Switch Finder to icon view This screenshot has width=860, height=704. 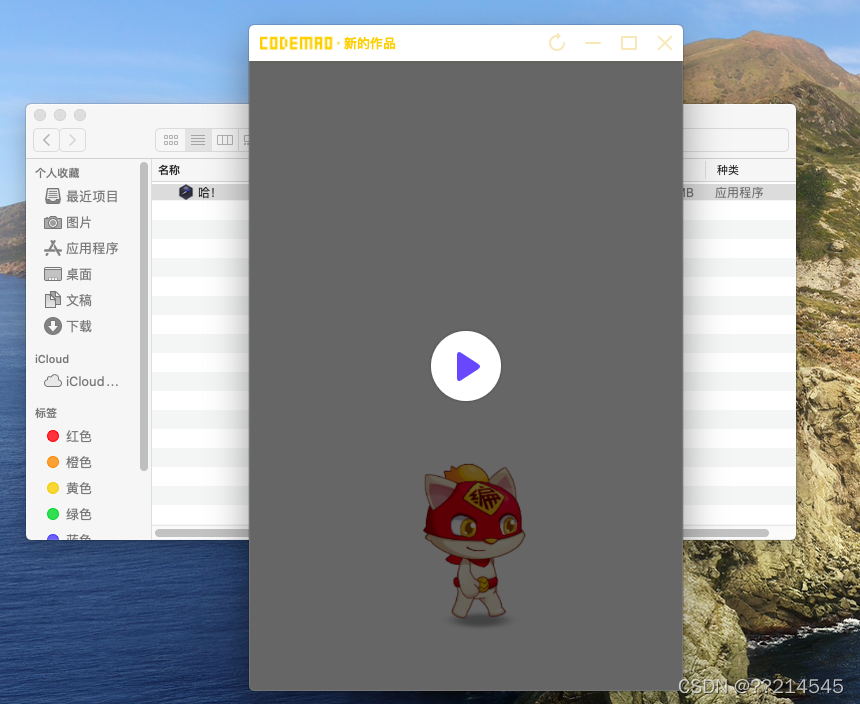[171, 140]
